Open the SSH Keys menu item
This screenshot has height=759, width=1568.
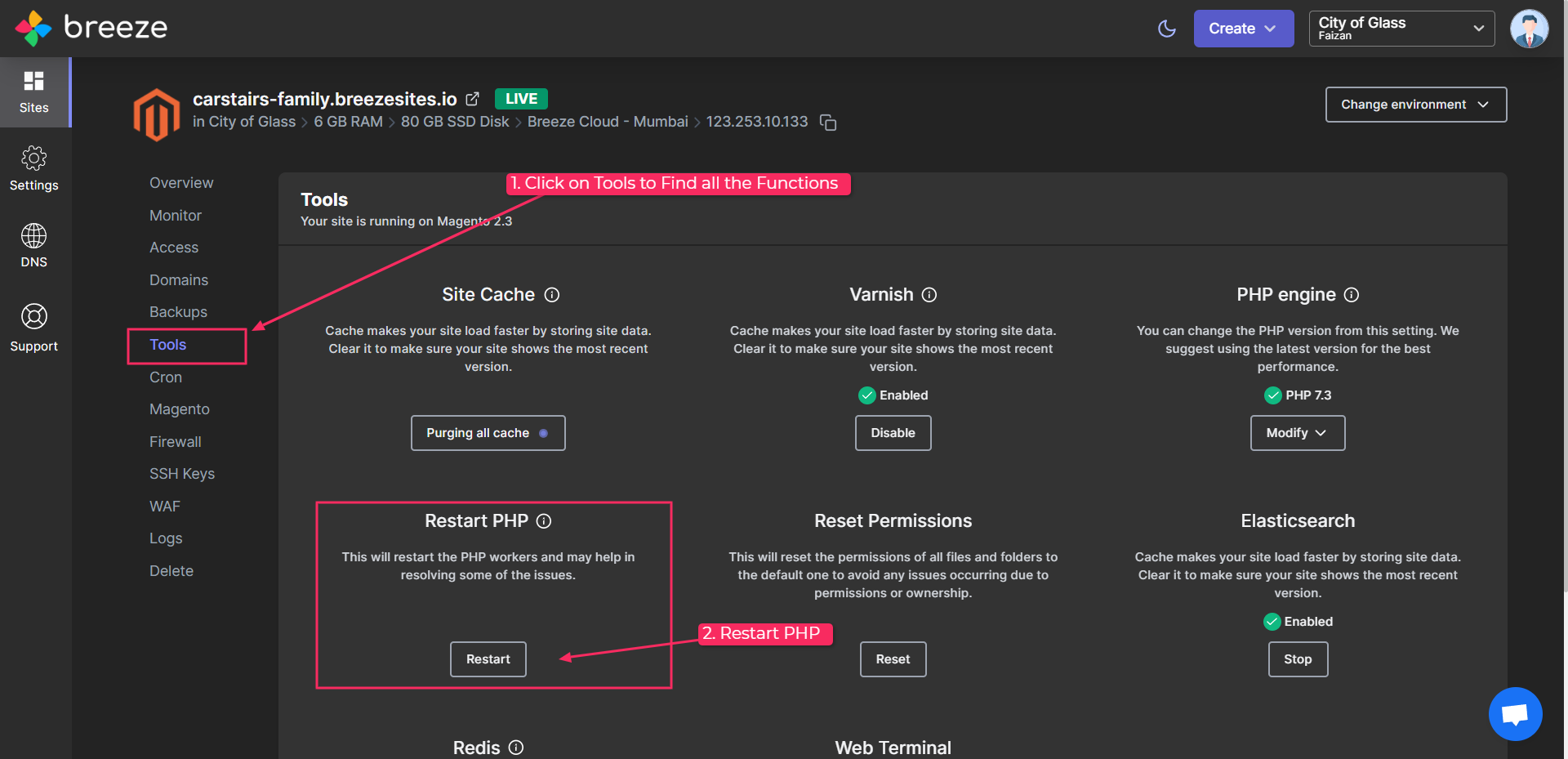click(x=182, y=474)
